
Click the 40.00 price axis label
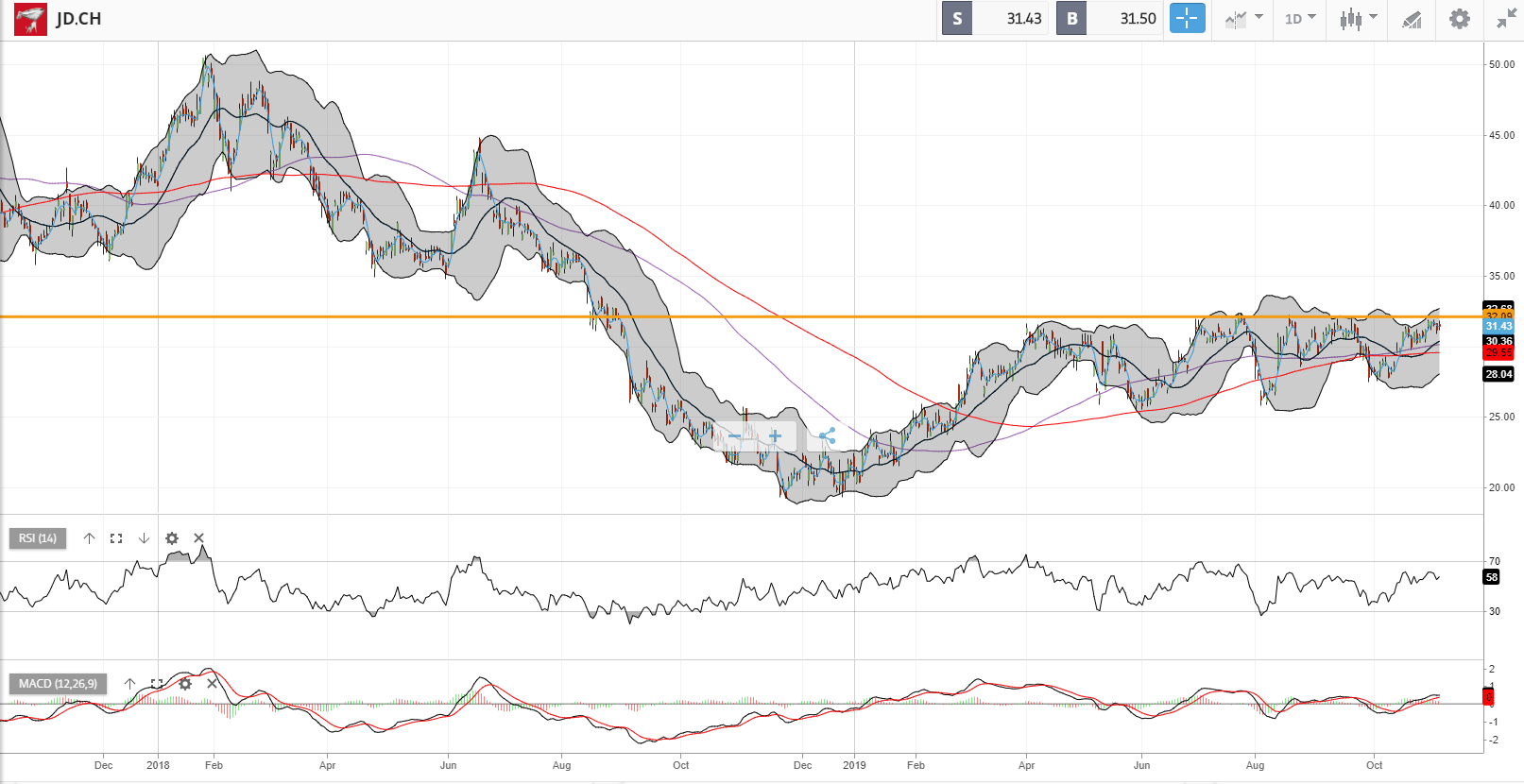pos(1501,205)
